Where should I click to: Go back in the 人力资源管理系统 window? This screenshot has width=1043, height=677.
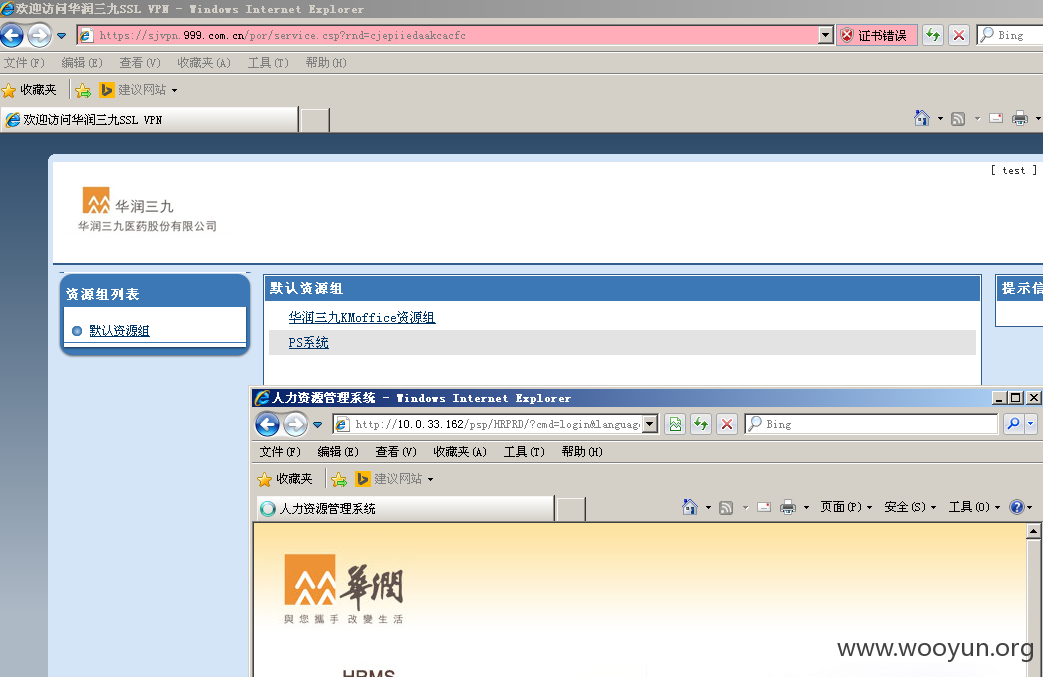click(267, 424)
